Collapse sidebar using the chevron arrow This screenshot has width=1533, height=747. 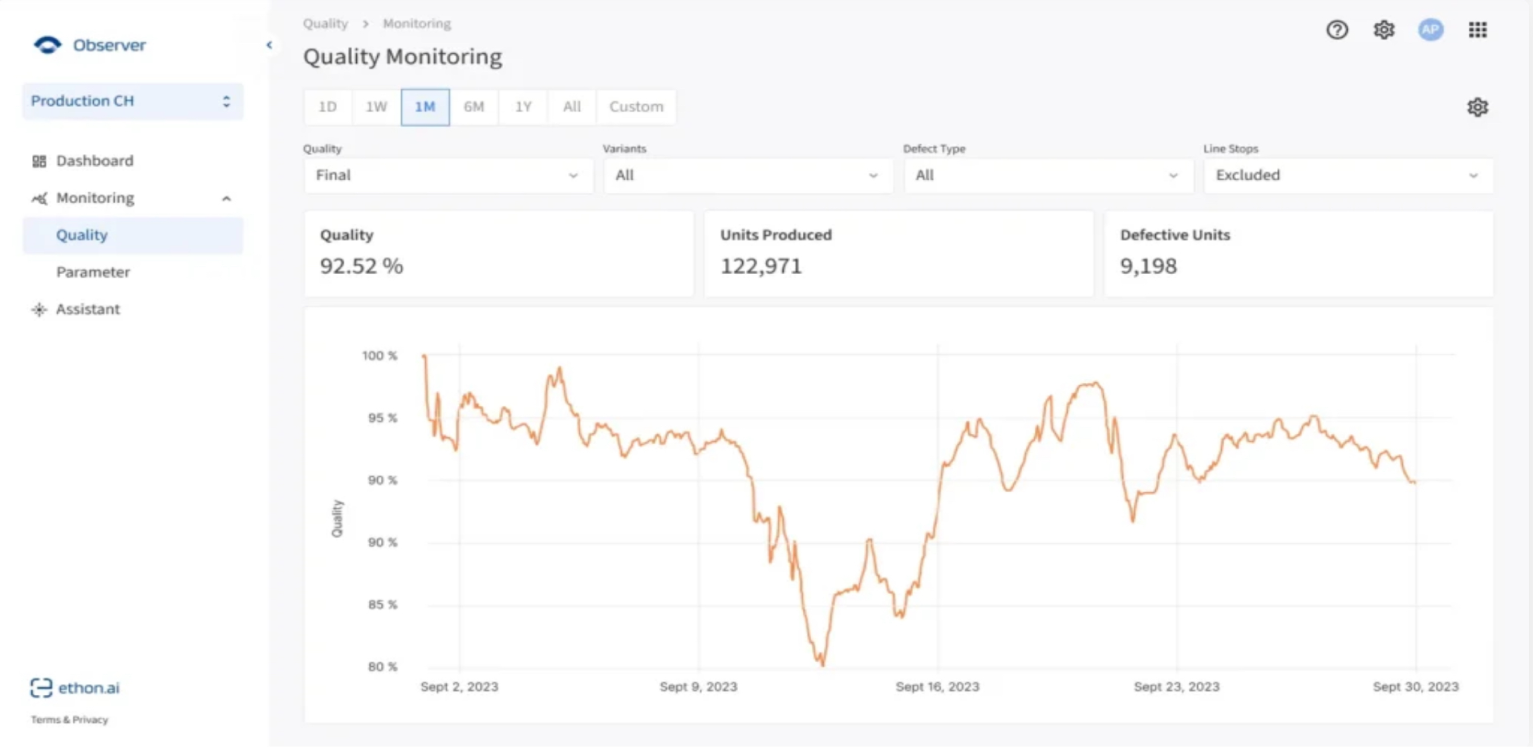pos(269,45)
